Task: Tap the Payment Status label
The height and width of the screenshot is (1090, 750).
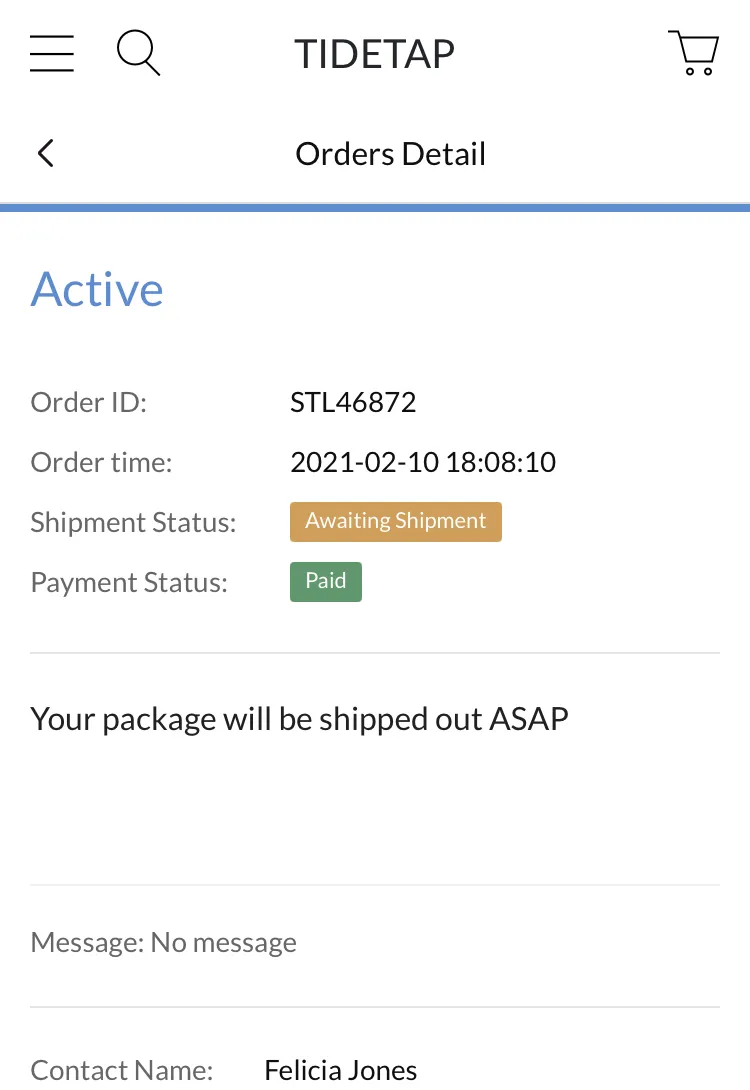Action: click(x=129, y=583)
